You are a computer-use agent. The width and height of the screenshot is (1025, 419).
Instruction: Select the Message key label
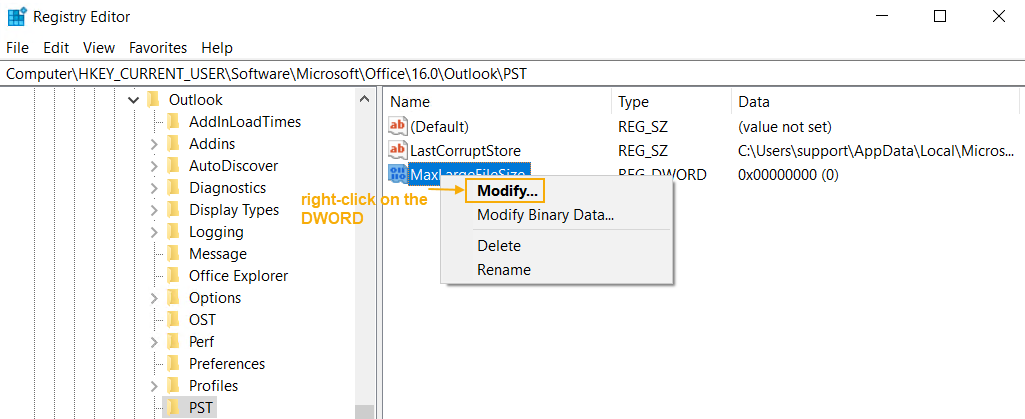coord(218,254)
